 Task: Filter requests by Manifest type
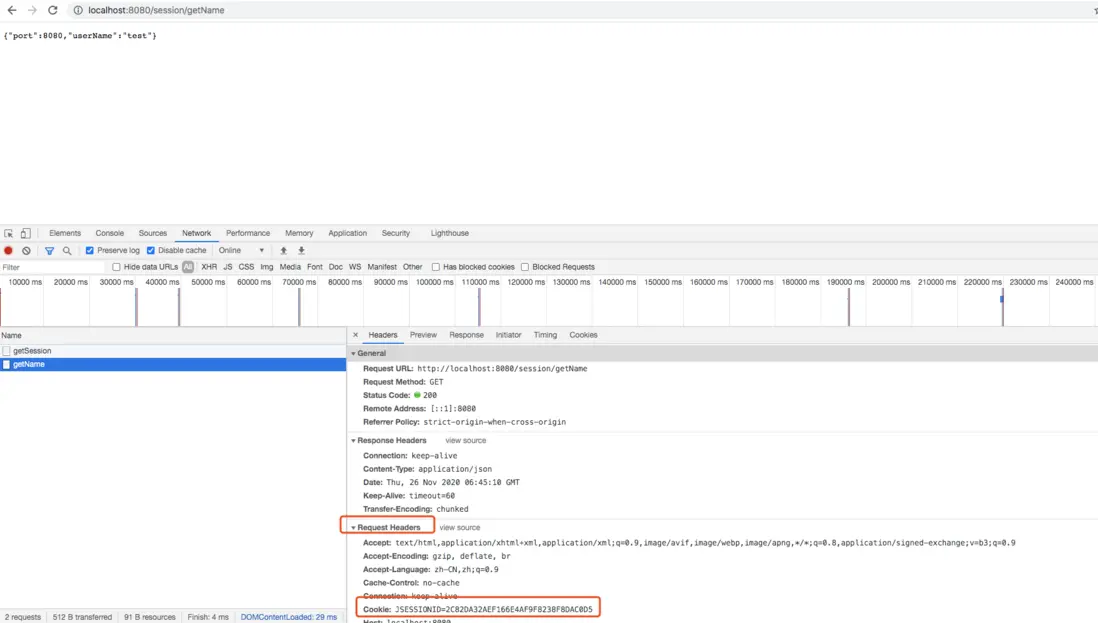click(382, 267)
